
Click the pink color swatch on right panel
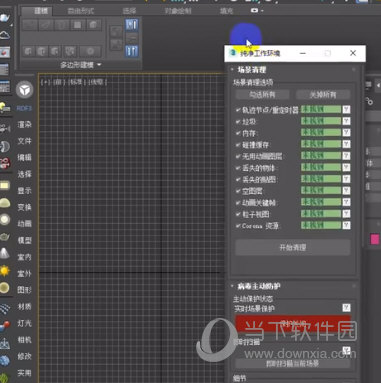[375, 239]
